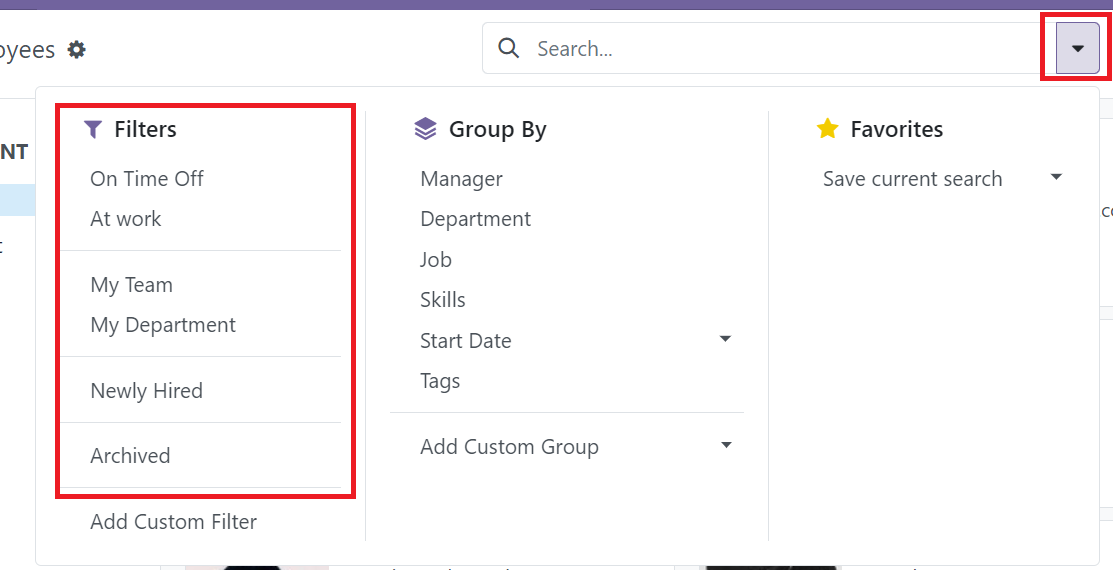Open the Add Custom Group dropdown

[726, 446]
